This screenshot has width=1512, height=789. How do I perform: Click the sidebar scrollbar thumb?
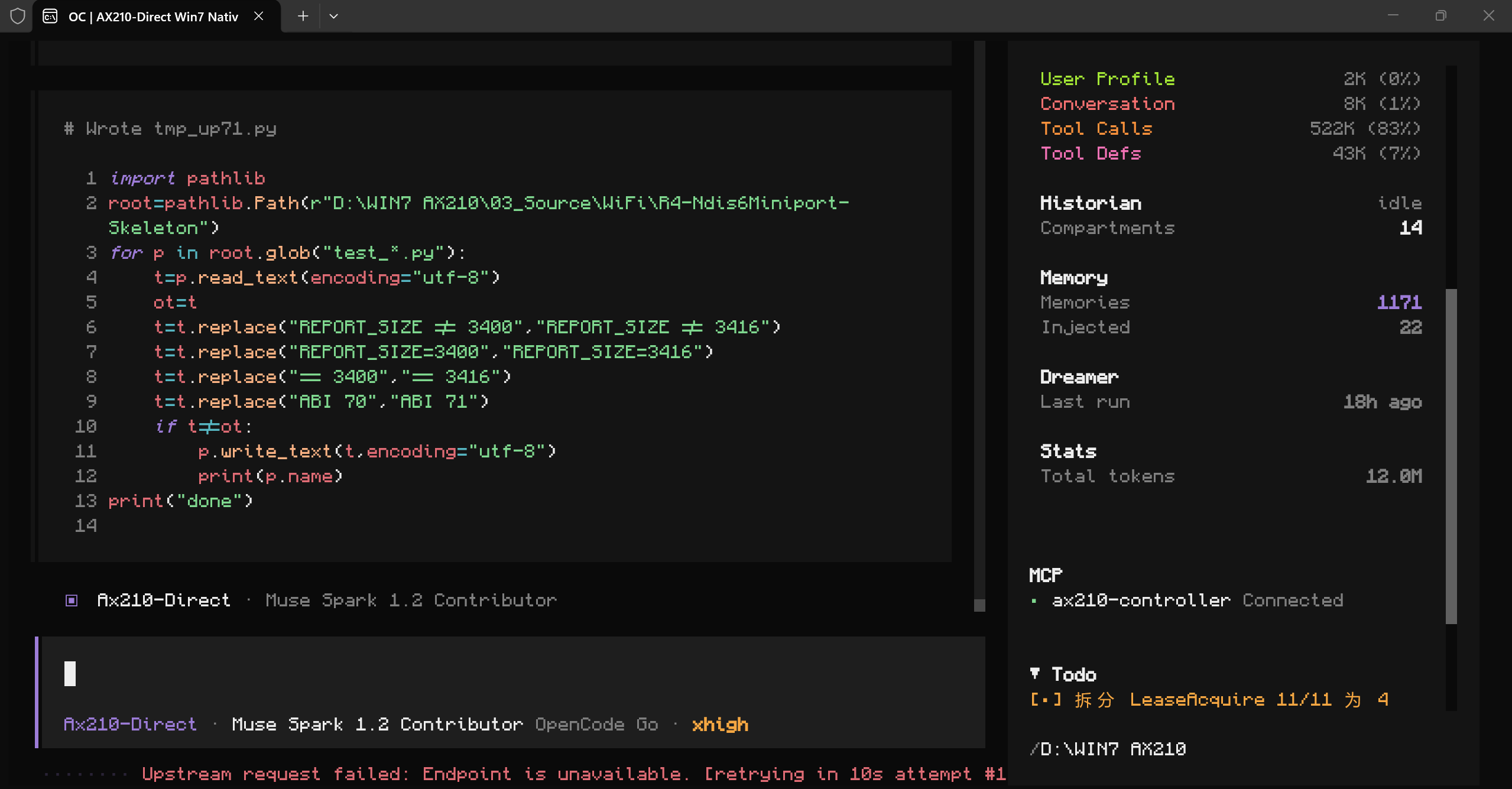tap(1451, 456)
